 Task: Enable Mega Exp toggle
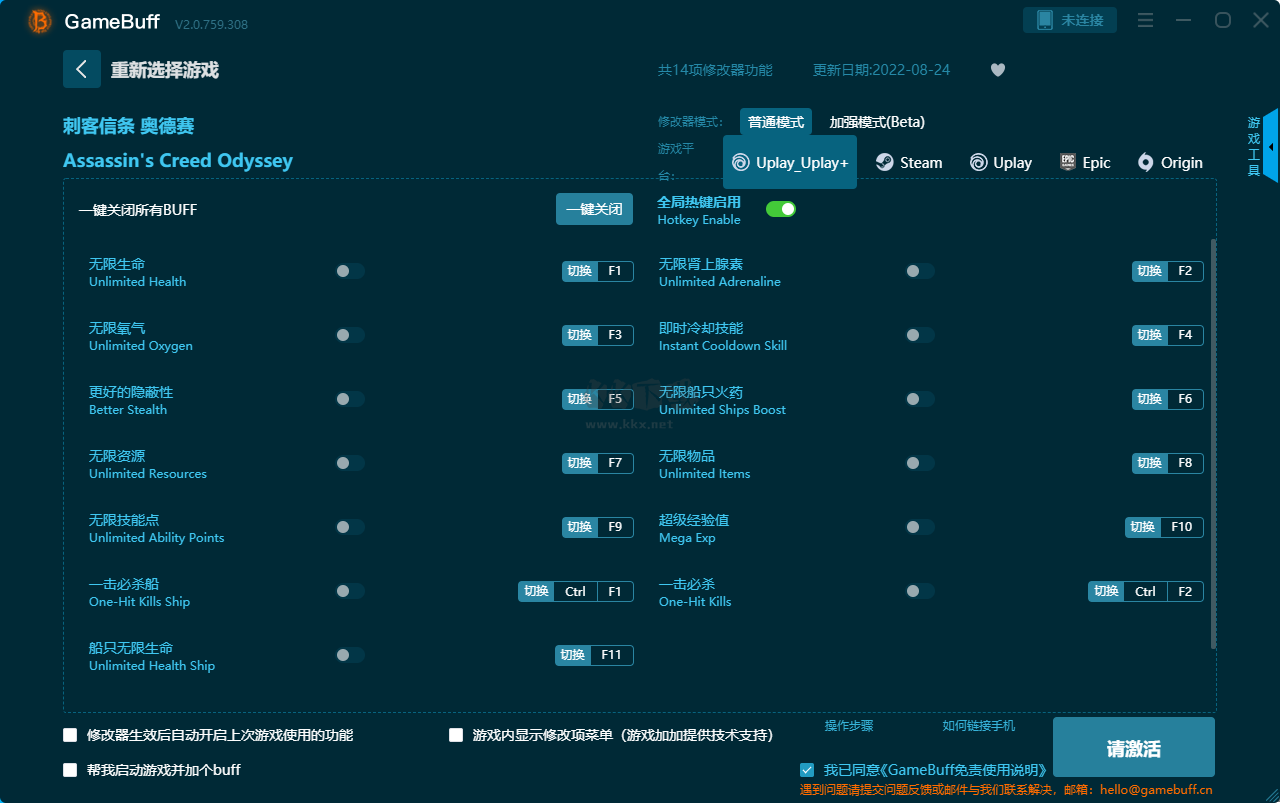click(920, 527)
